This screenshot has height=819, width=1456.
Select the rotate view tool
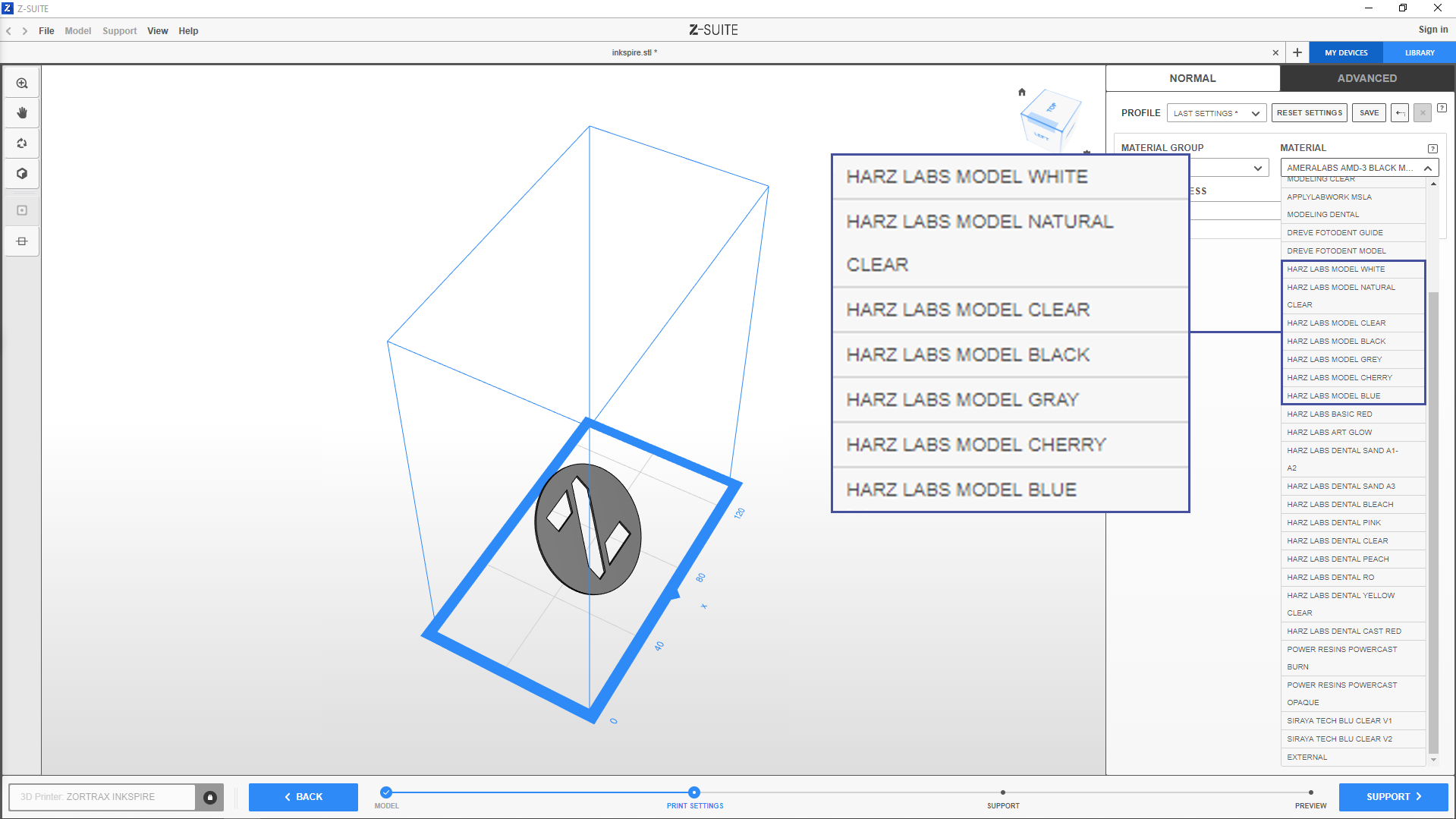22,143
